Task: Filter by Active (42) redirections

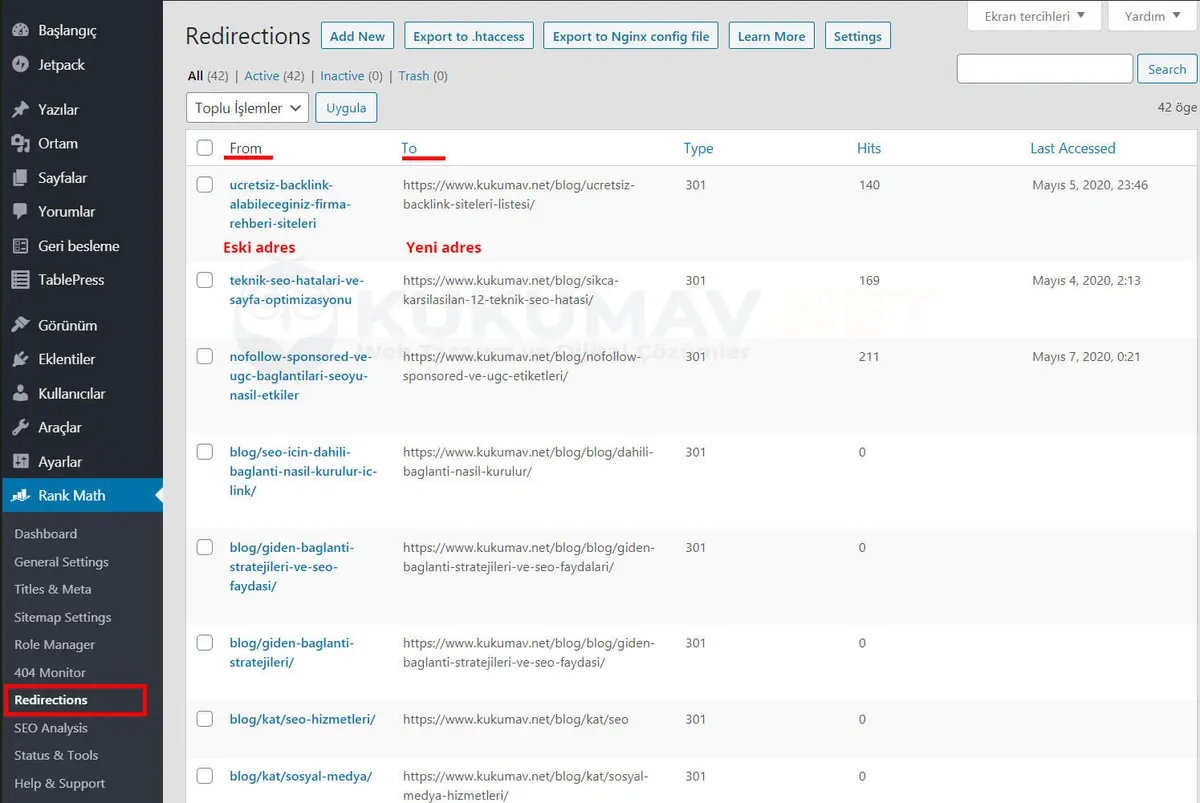Action: pyautogui.click(x=274, y=76)
